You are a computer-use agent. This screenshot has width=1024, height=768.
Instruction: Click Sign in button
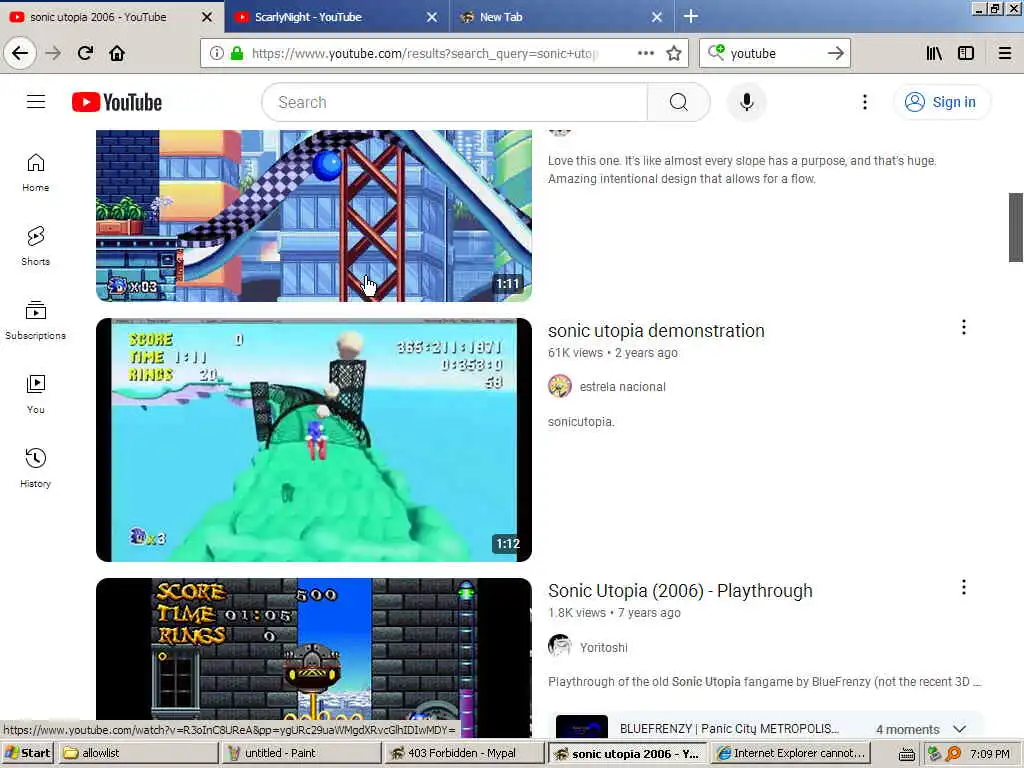tap(941, 102)
